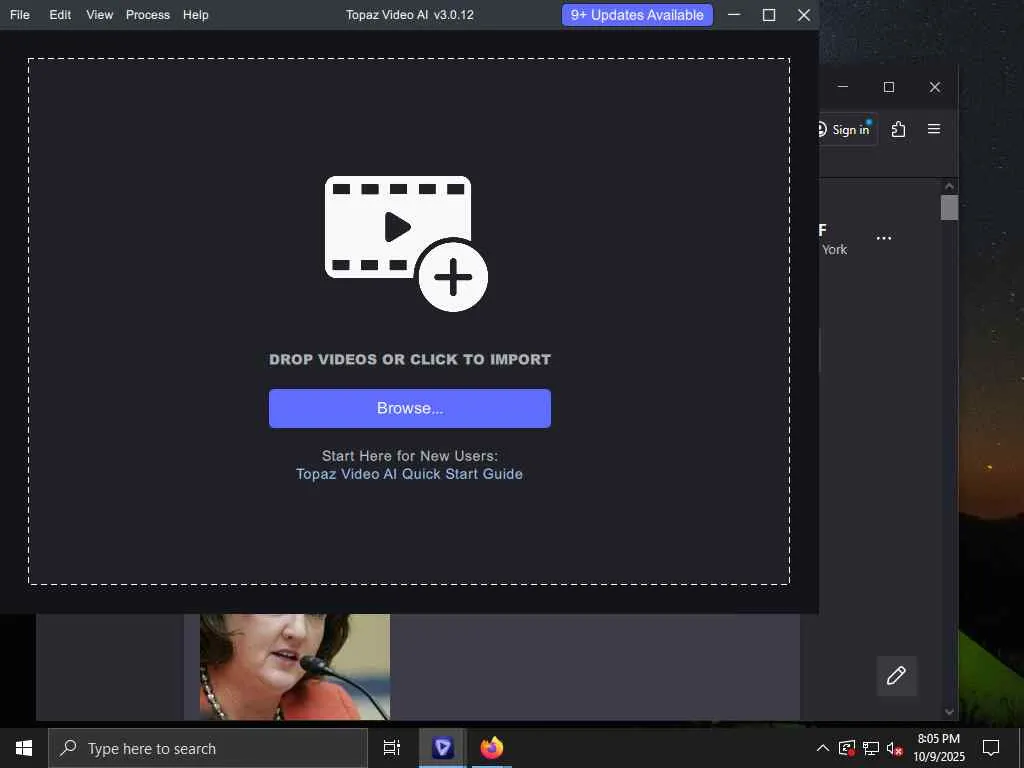The width and height of the screenshot is (1024, 768).
Task: Click the film strip import video icon
Action: pos(406,243)
